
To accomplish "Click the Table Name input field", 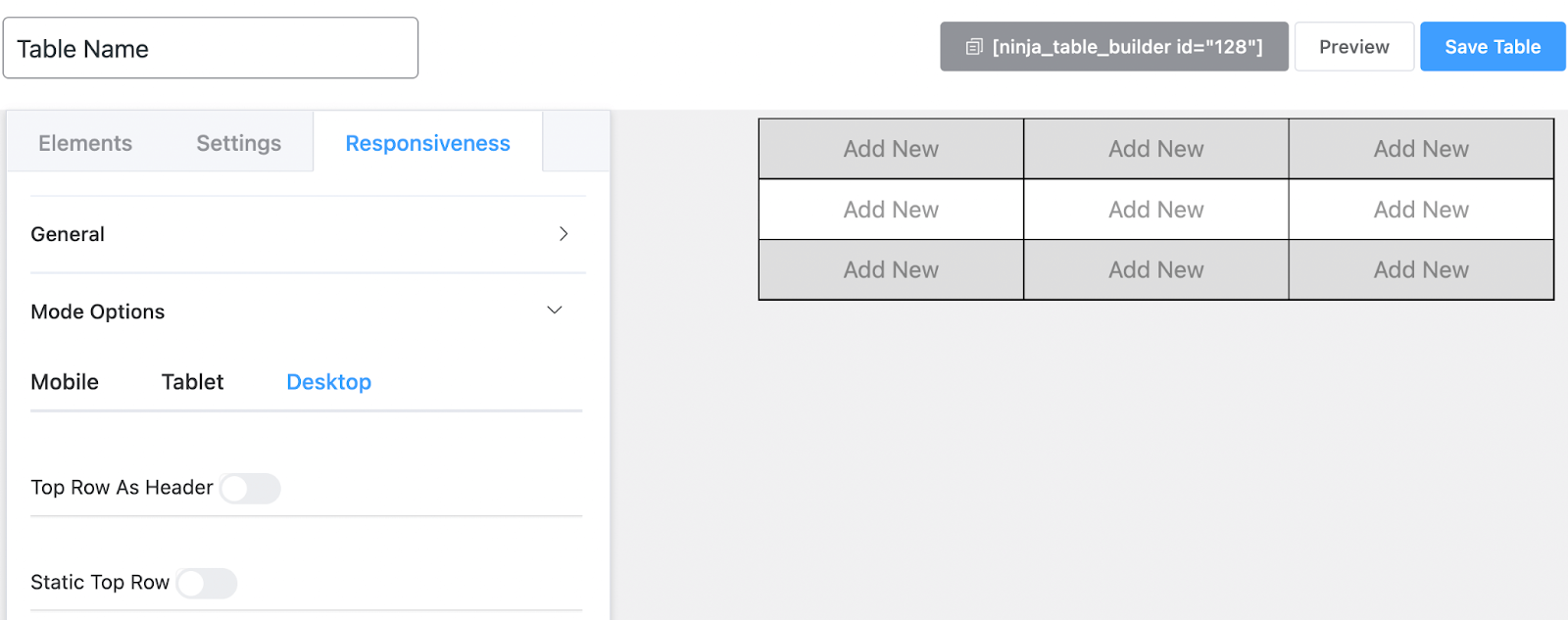I will pos(211,48).
